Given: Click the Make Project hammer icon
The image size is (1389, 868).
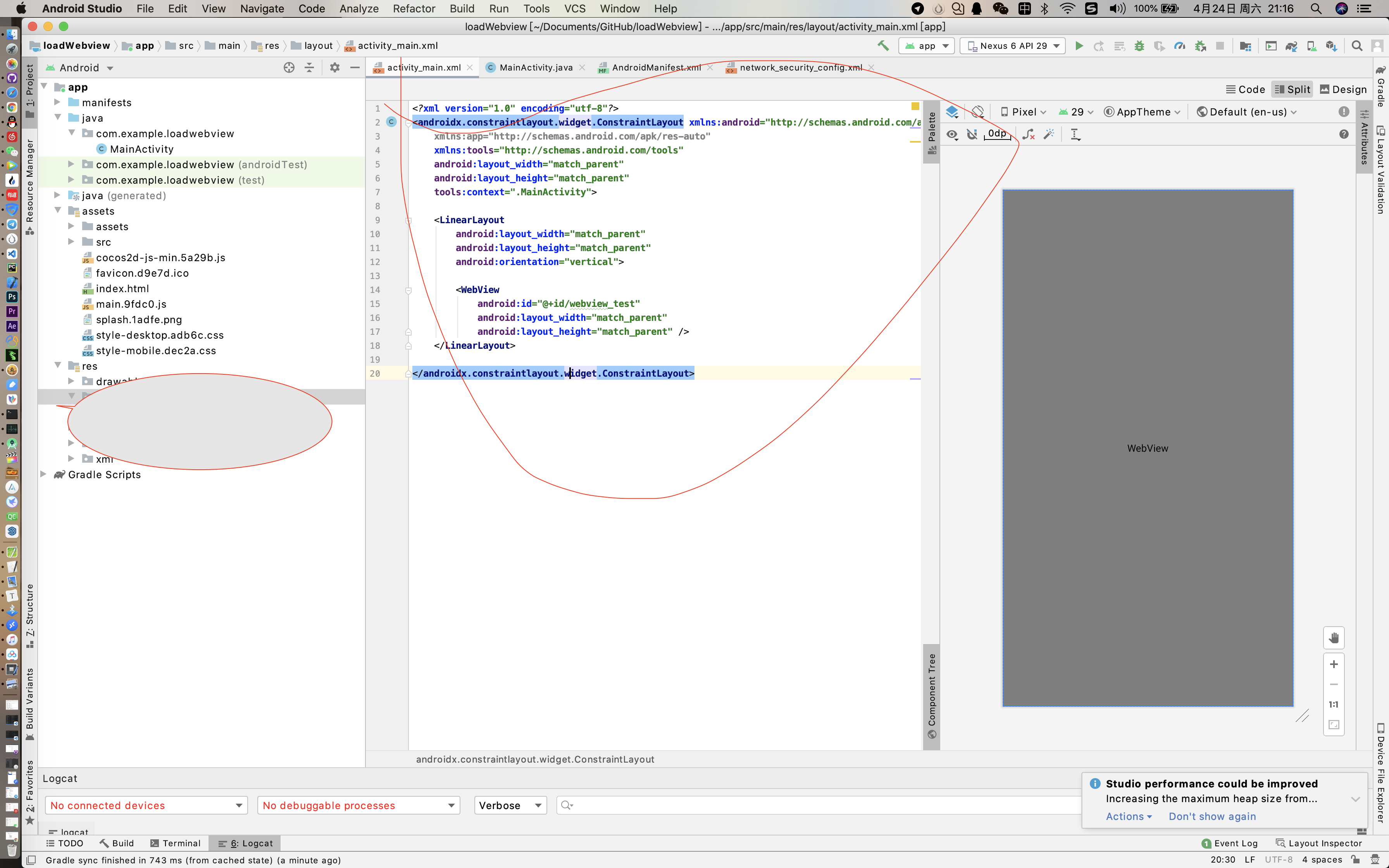Looking at the screenshot, I should tap(883, 46).
